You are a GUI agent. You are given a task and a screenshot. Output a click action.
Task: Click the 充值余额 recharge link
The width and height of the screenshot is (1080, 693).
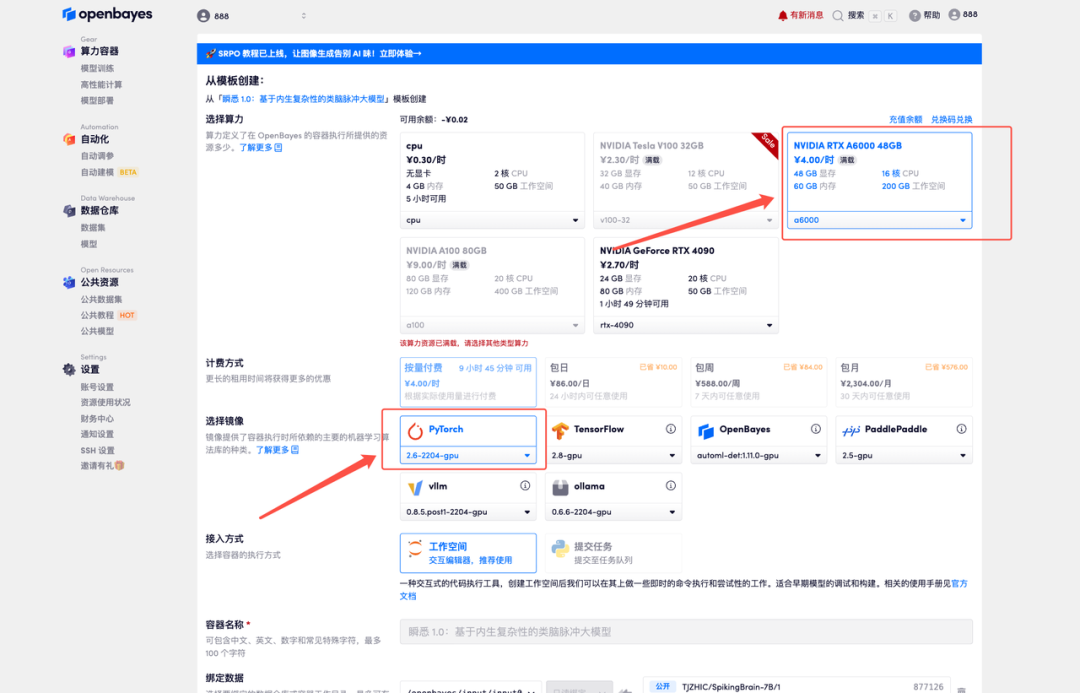pos(905,119)
